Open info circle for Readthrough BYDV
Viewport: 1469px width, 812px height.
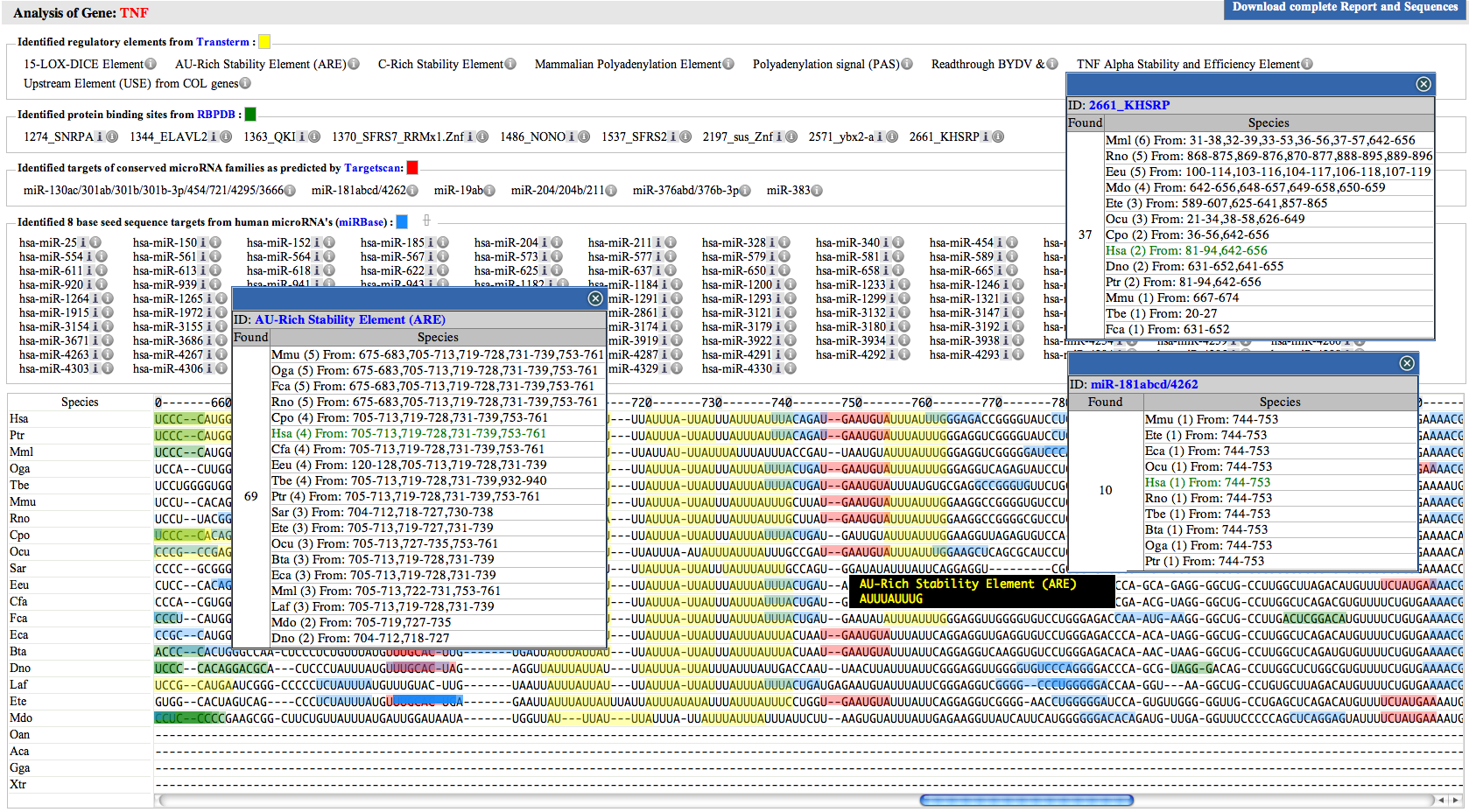[1052, 64]
